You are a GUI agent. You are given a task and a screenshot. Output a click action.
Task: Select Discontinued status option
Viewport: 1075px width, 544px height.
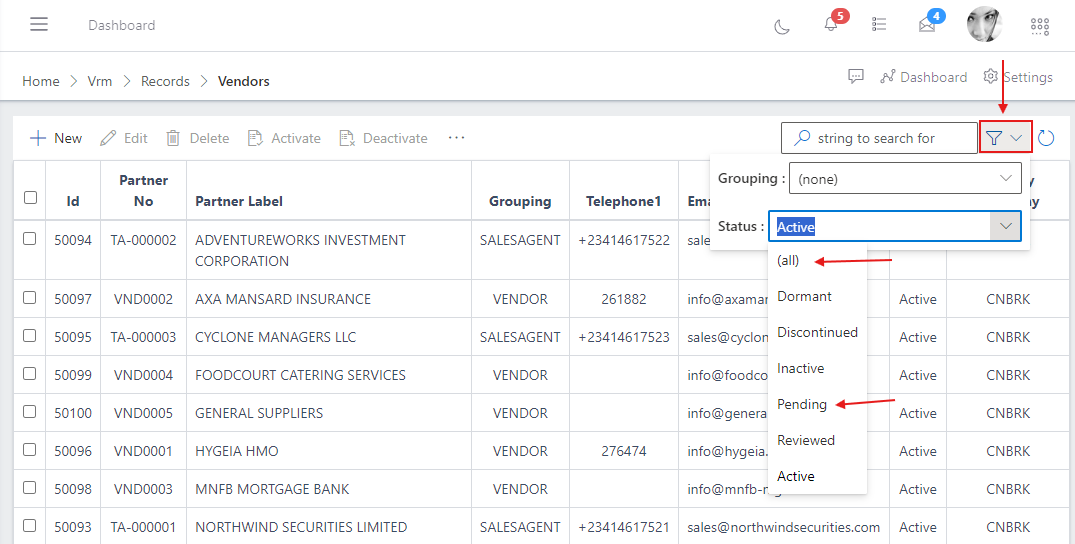coord(817,332)
